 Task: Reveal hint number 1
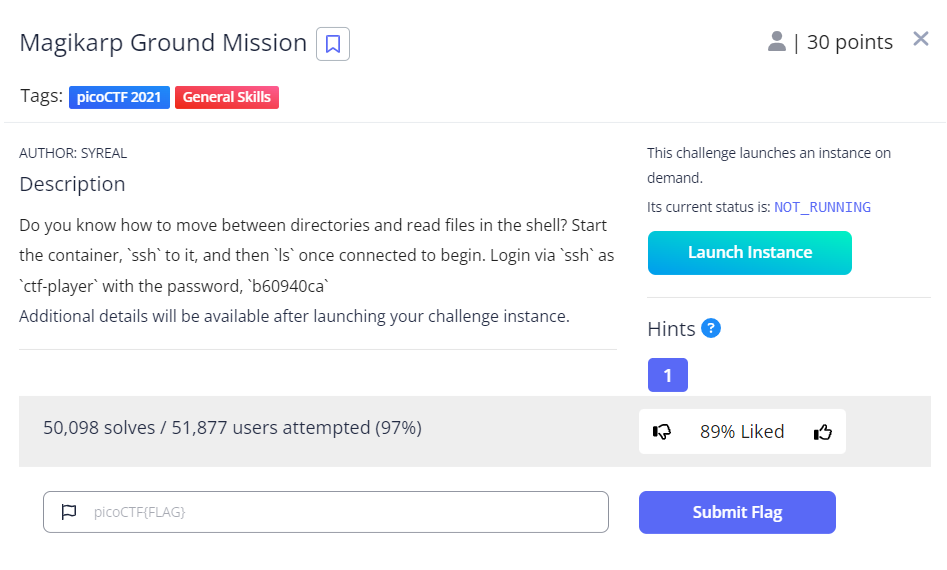667,375
